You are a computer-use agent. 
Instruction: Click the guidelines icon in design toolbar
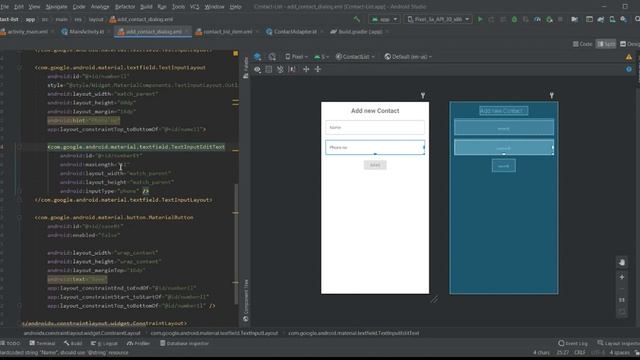pos(306,69)
